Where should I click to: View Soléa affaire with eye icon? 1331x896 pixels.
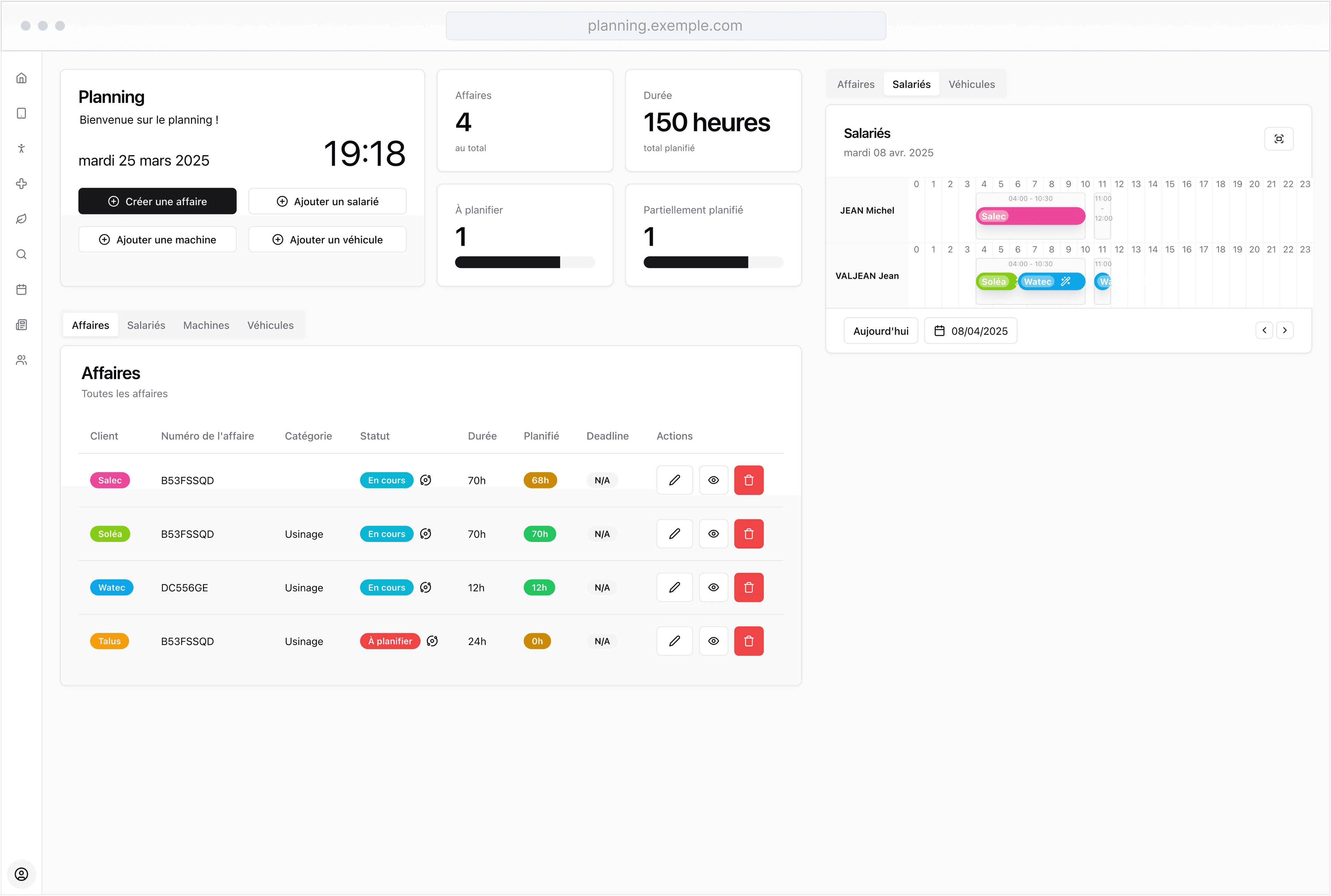click(713, 534)
